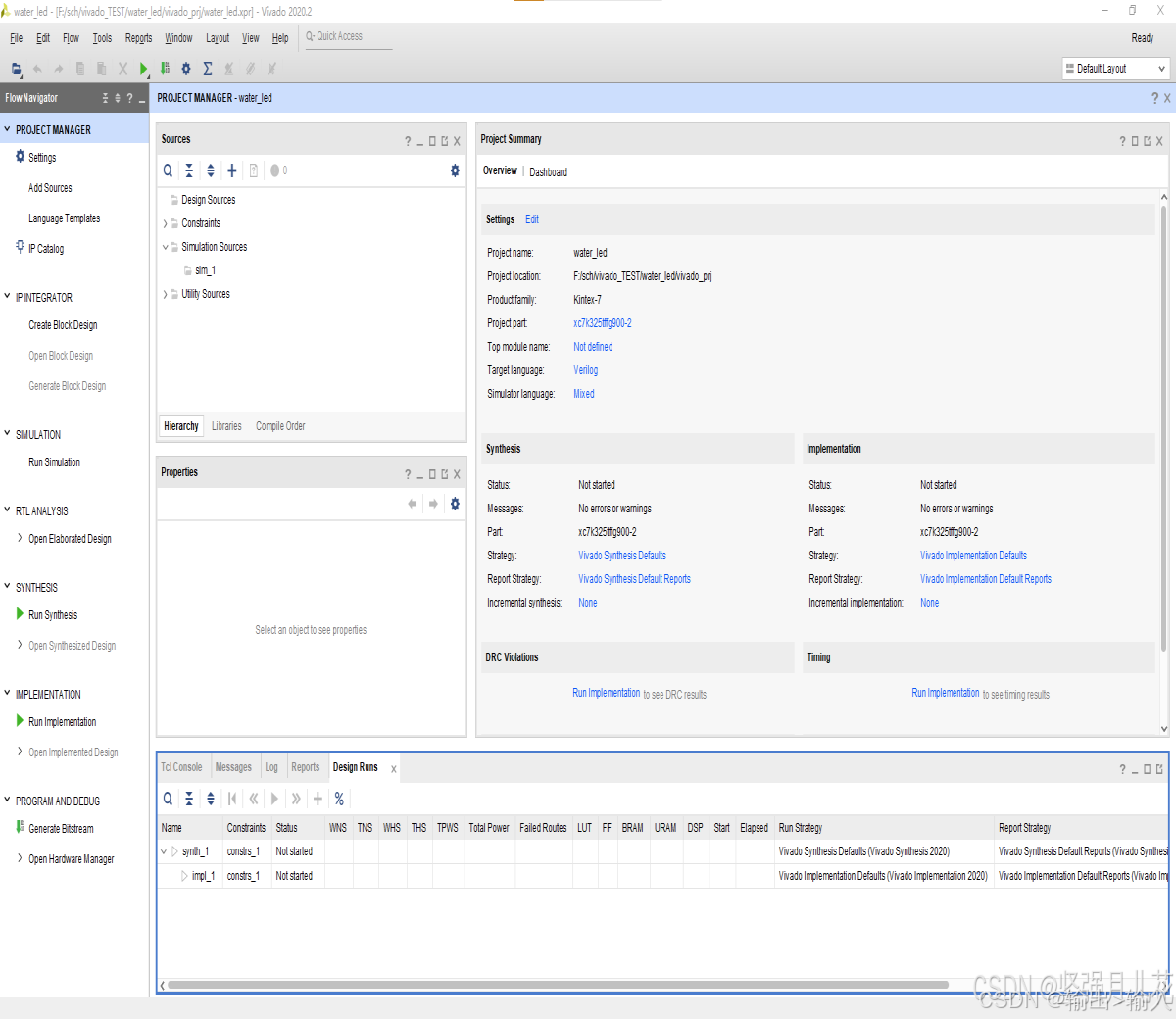Click the Sigma report icon in toolbar
This screenshot has height=1019, width=1176.
(208, 69)
